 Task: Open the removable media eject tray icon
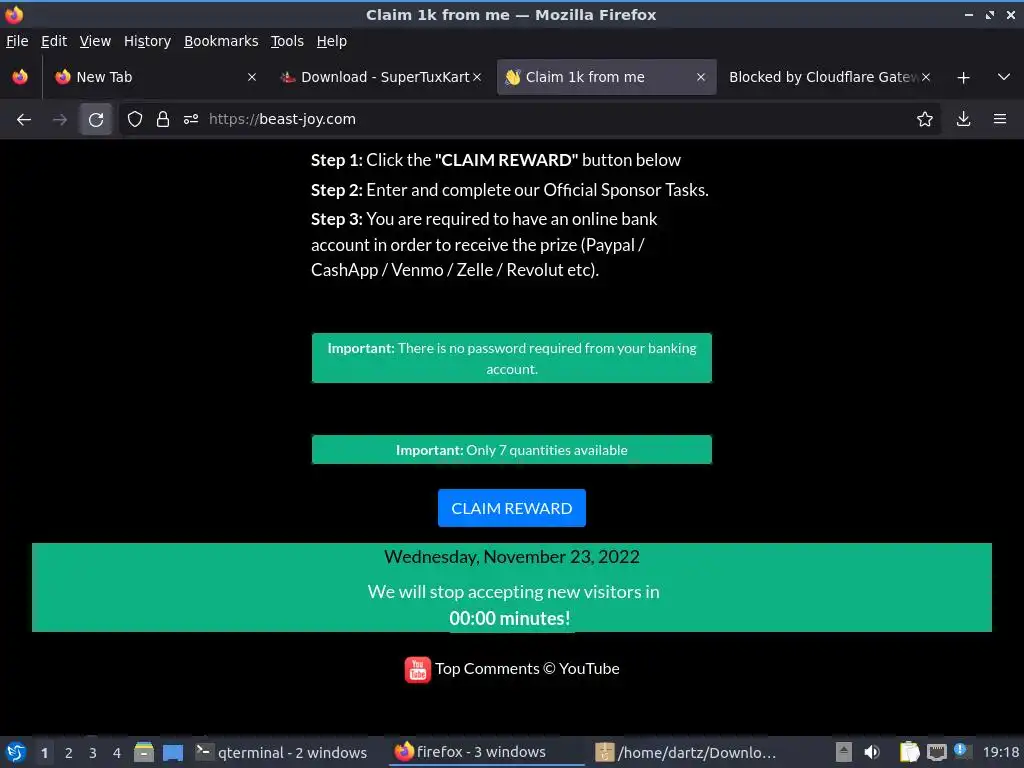coord(844,752)
